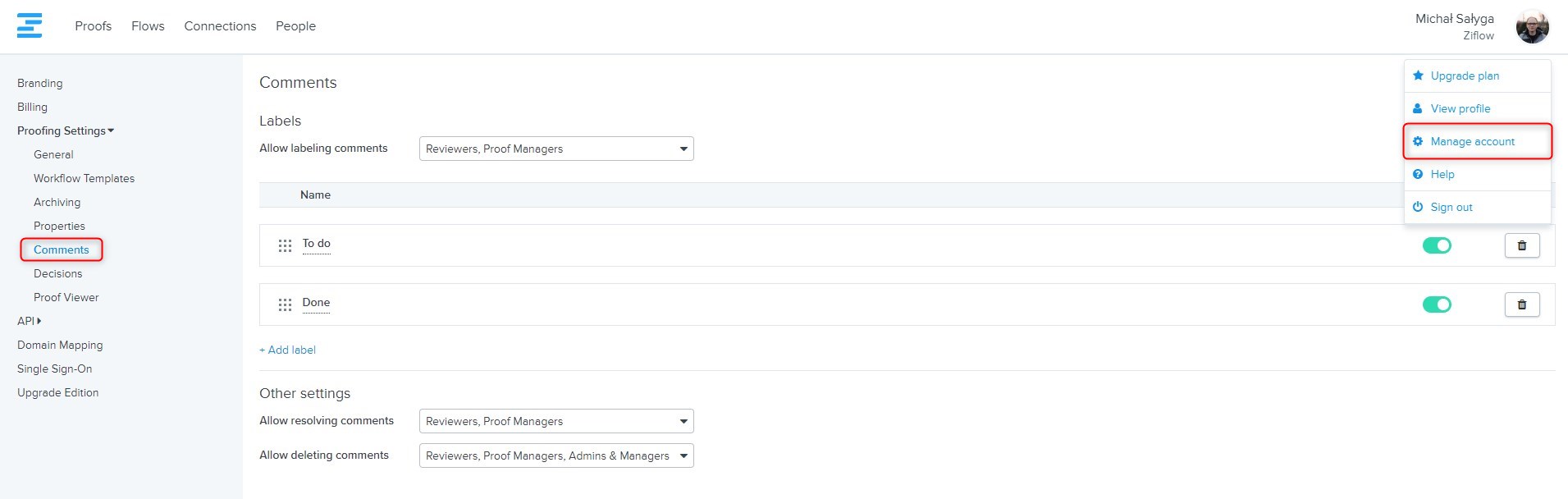Grab the drag handle for To do
Screen dimensions: 1568x499
pos(285,245)
